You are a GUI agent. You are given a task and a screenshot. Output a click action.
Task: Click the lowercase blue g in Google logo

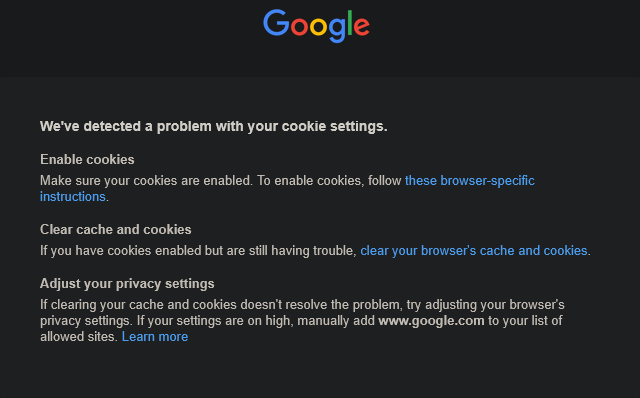point(337,30)
